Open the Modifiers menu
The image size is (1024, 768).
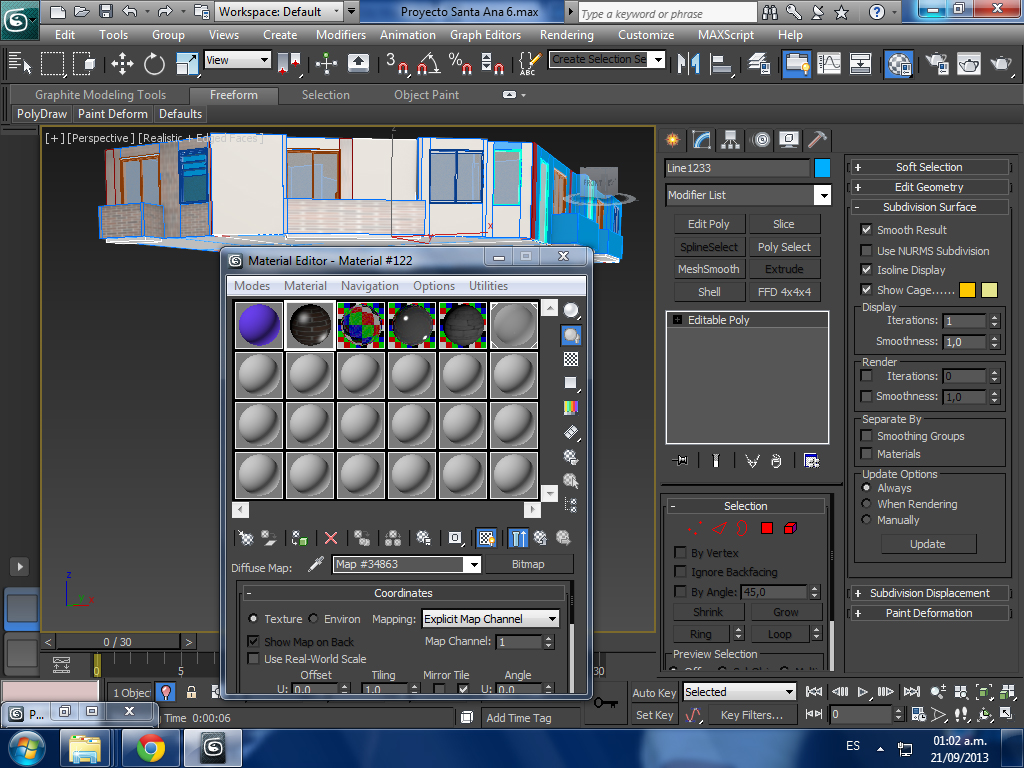(341, 35)
